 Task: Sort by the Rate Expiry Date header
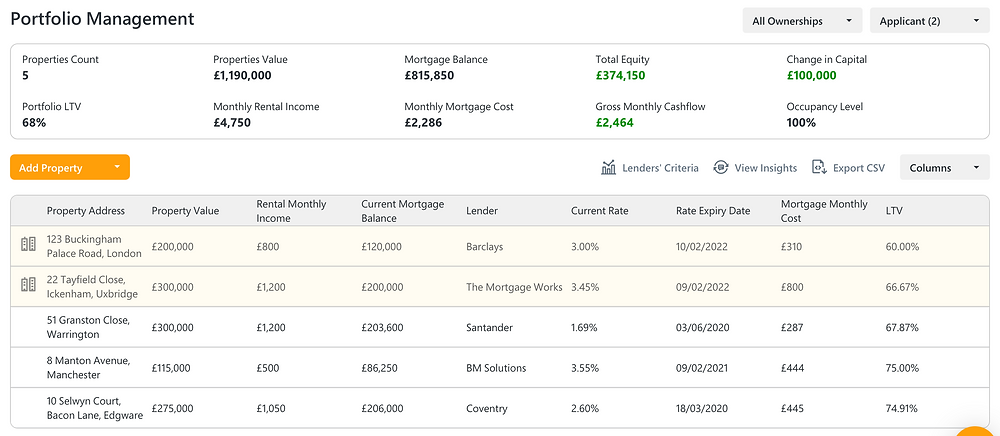[x=713, y=211]
